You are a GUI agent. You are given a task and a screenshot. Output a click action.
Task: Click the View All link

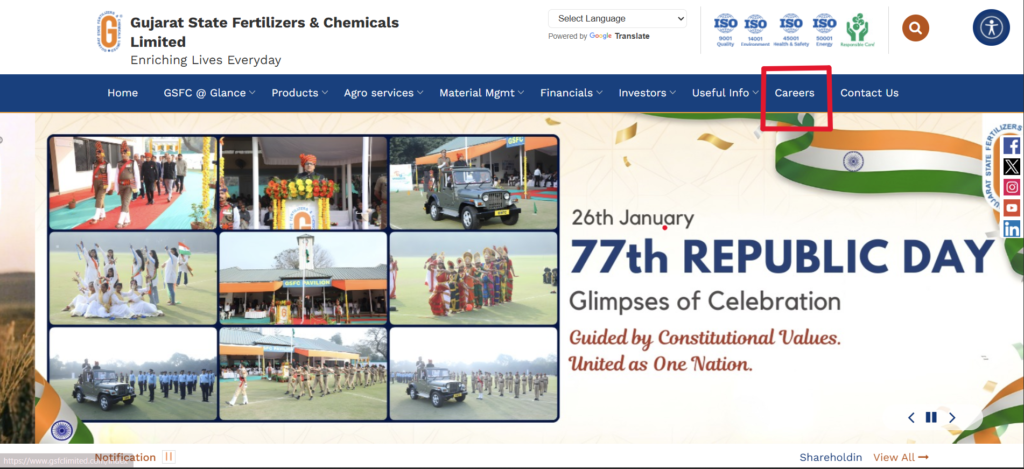click(901, 457)
